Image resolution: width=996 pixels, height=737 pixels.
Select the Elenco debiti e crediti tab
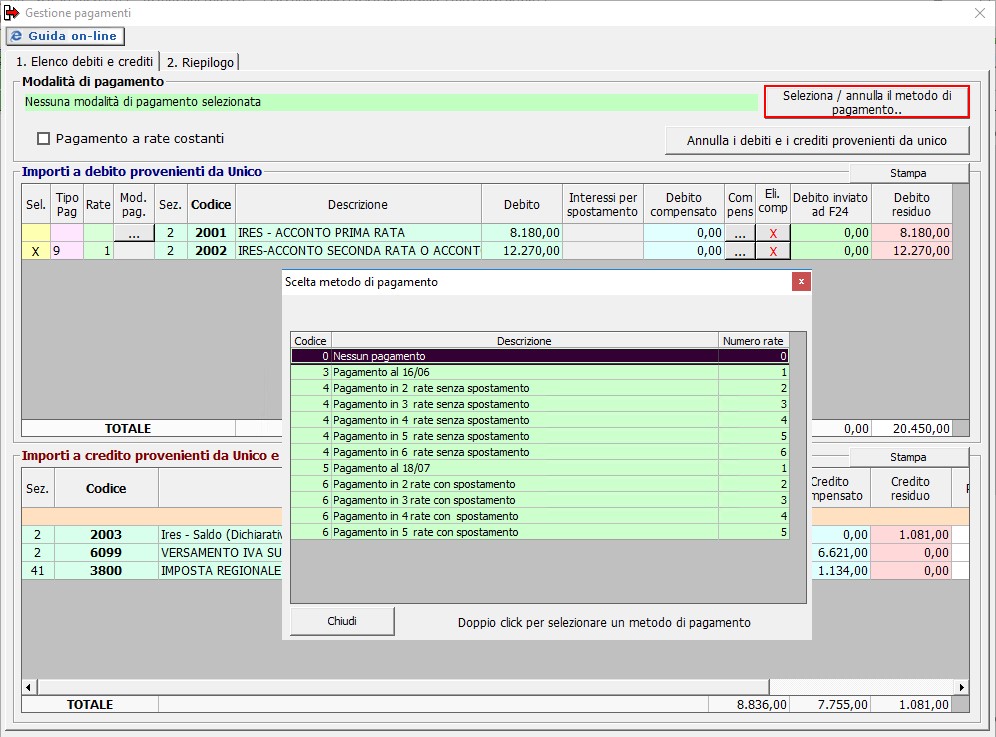pyautogui.click(x=84, y=62)
